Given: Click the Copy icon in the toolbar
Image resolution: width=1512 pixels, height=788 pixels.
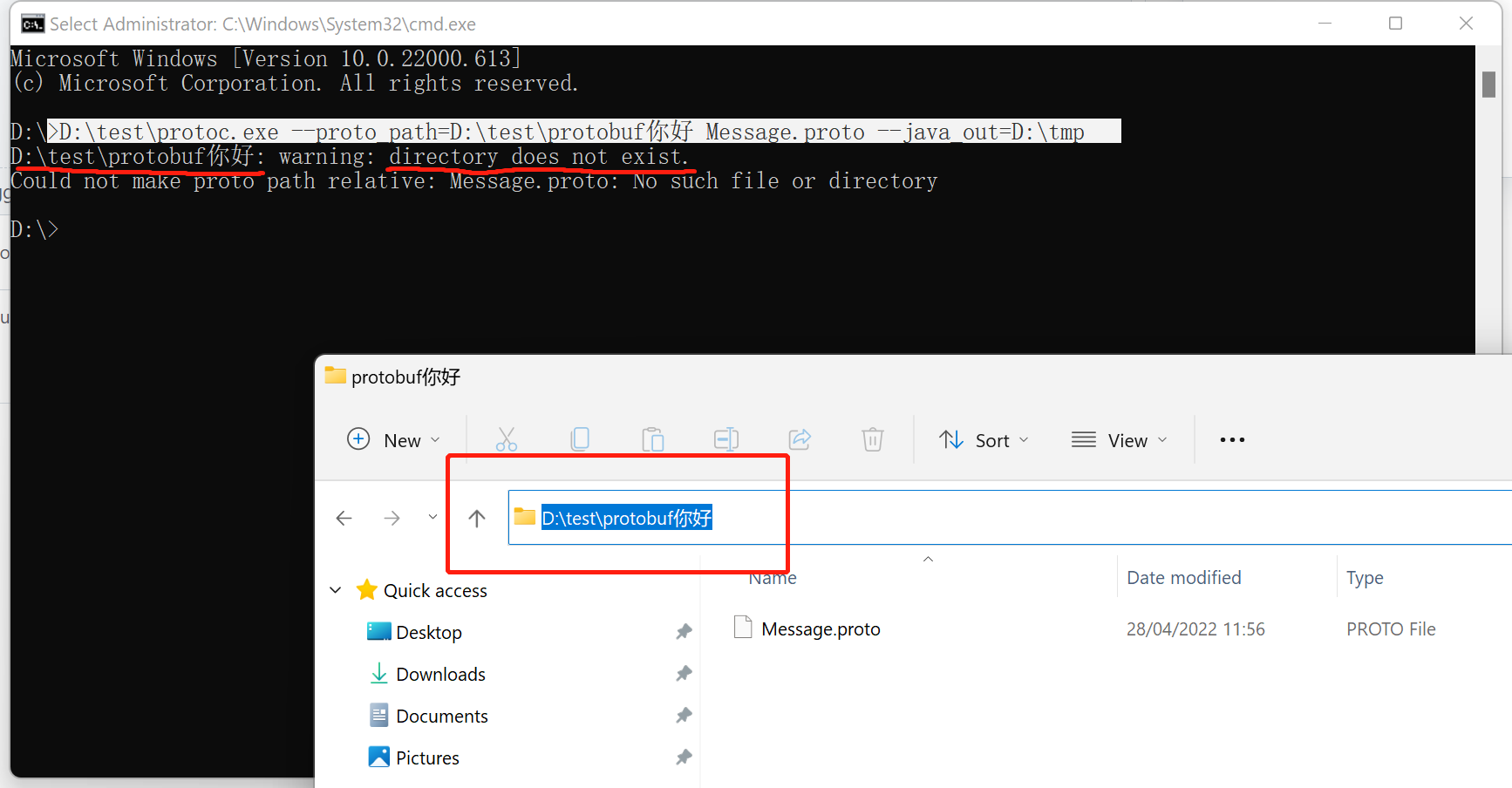Looking at the screenshot, I should 580,439.
